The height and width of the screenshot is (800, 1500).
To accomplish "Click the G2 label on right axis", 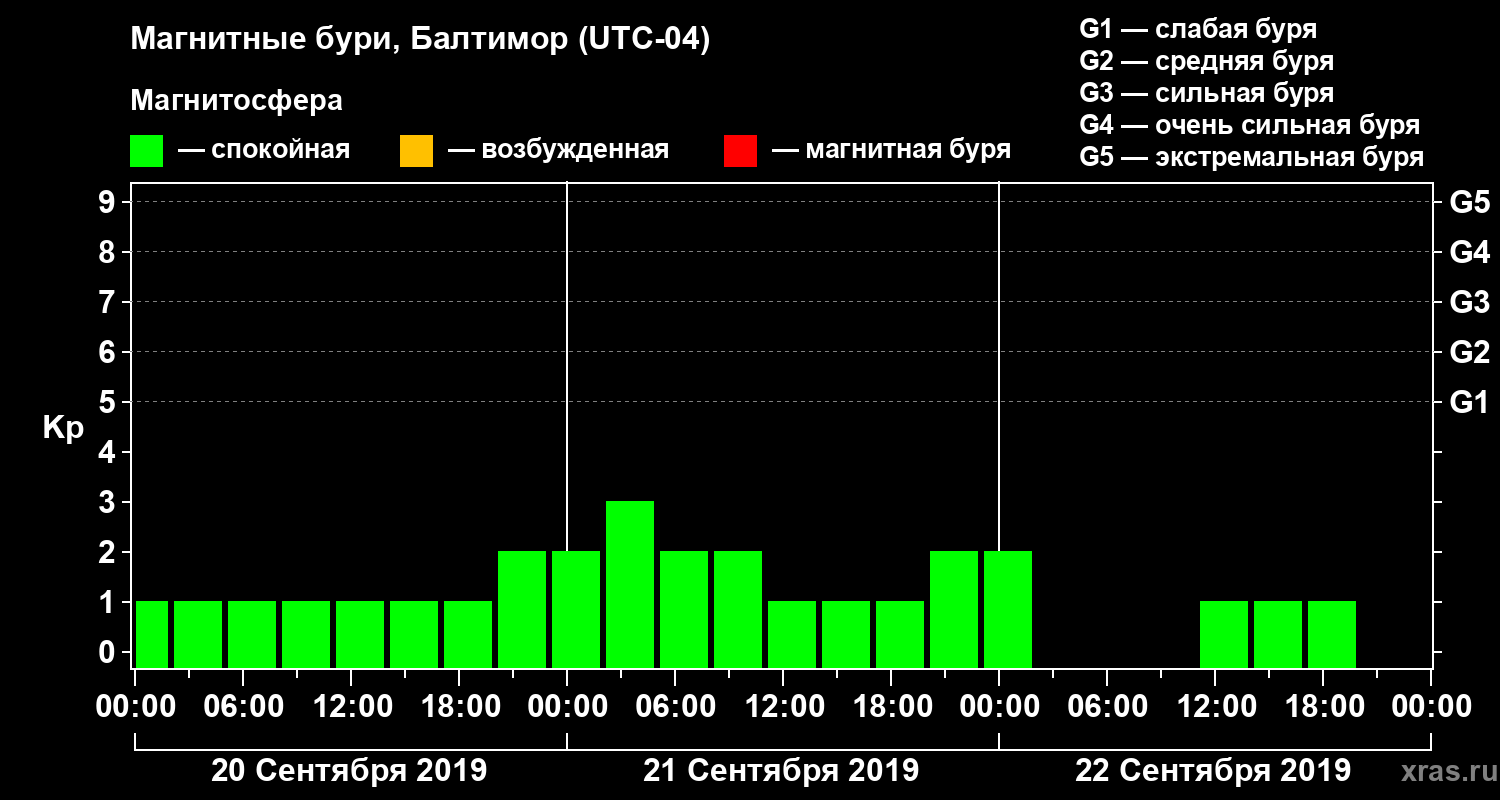I will [x=1469, y=352].
